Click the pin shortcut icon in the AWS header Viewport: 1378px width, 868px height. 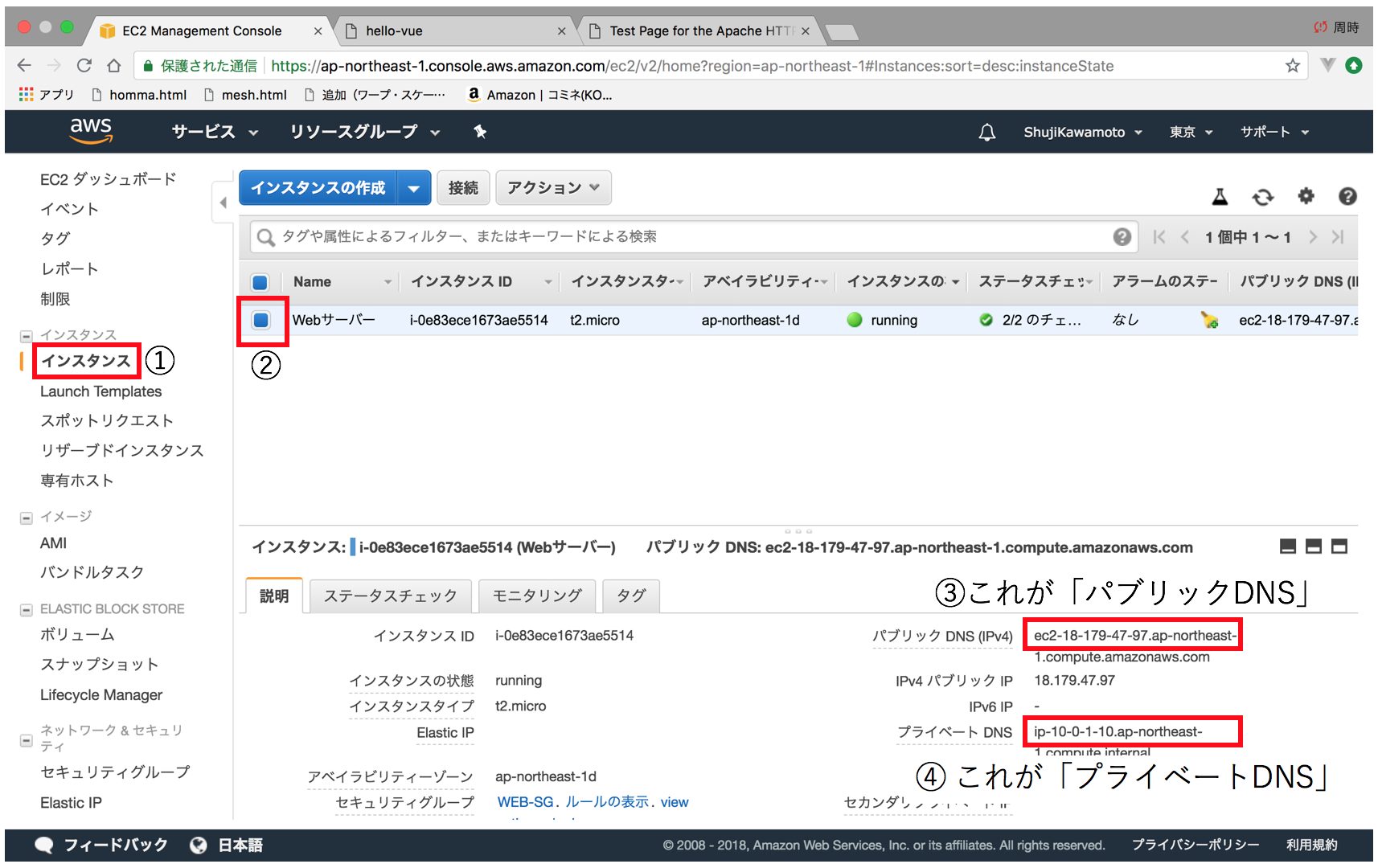[480, 132]
